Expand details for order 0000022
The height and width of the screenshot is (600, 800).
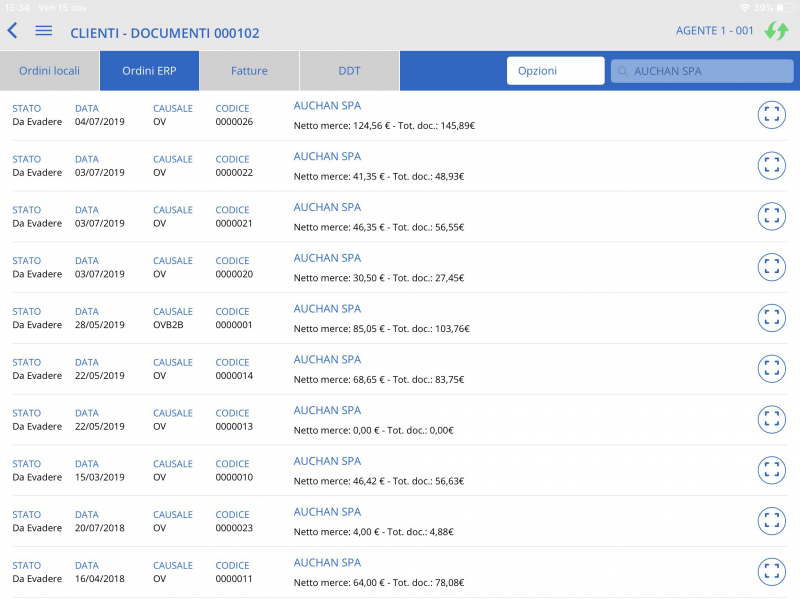click(771, 165)
